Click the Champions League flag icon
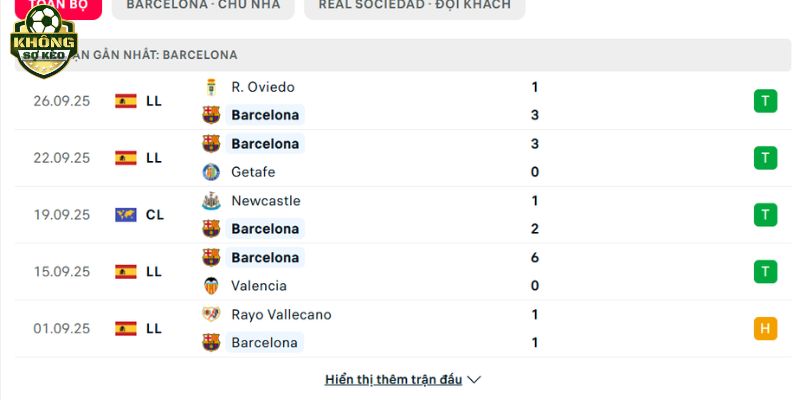 click(126, 215)
